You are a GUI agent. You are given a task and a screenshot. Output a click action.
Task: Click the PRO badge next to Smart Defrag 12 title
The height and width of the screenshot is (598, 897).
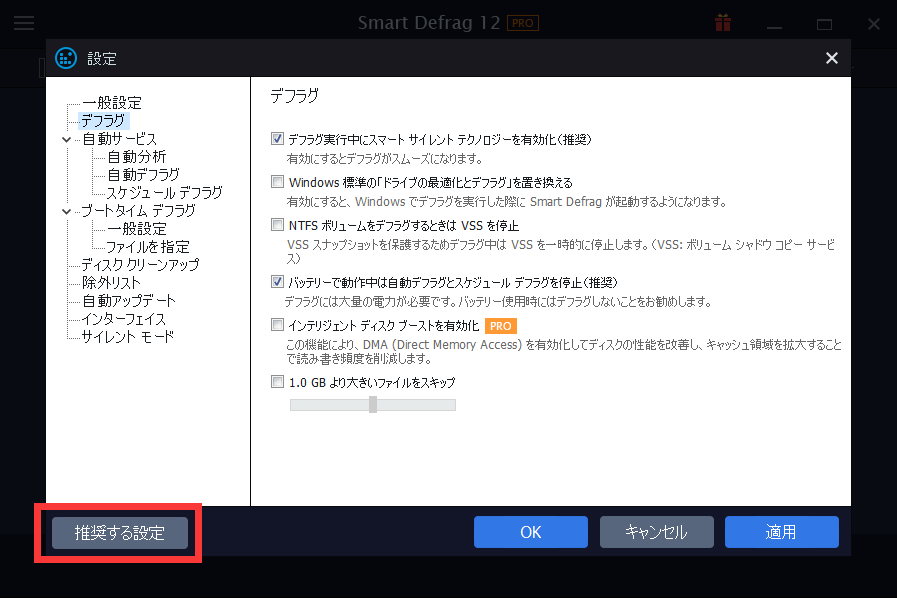[523, 23]
